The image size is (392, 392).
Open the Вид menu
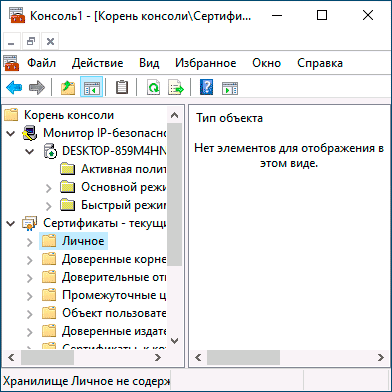point(149,63)
